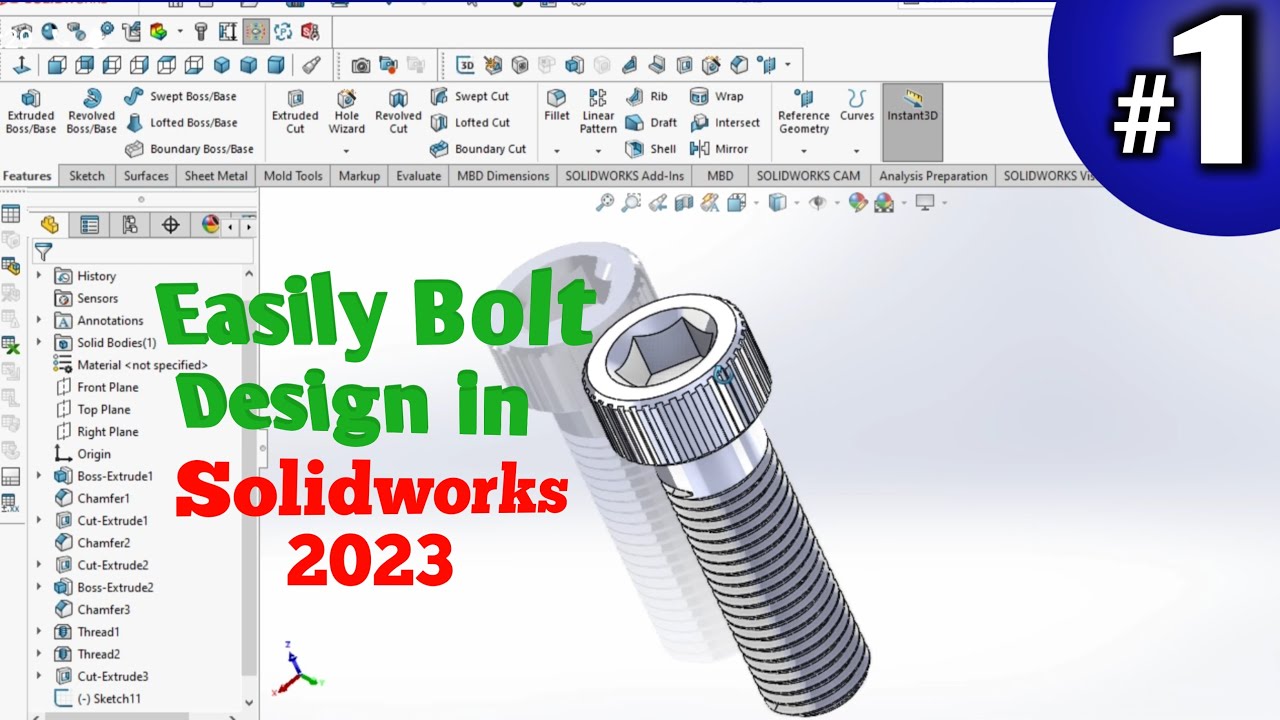Toggle the Instant3D button
1280x720 pixels.
[x=912, y=122]
